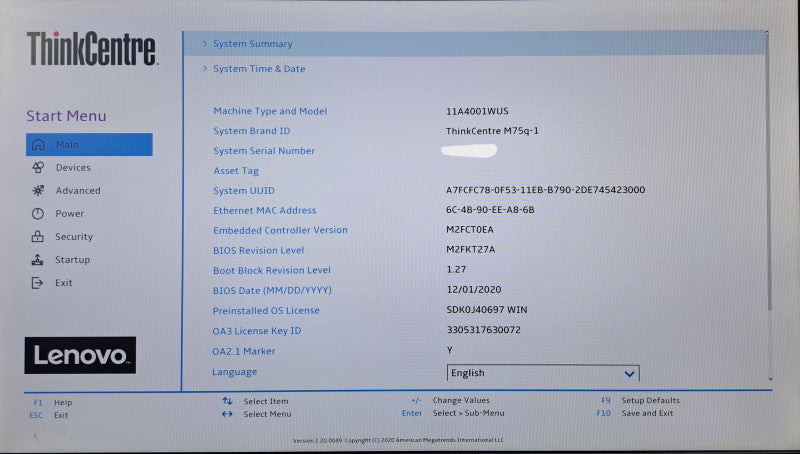Open the Devices menu
Image resolution: width=800 pixels, height=454 pixels.
point(73,167)
